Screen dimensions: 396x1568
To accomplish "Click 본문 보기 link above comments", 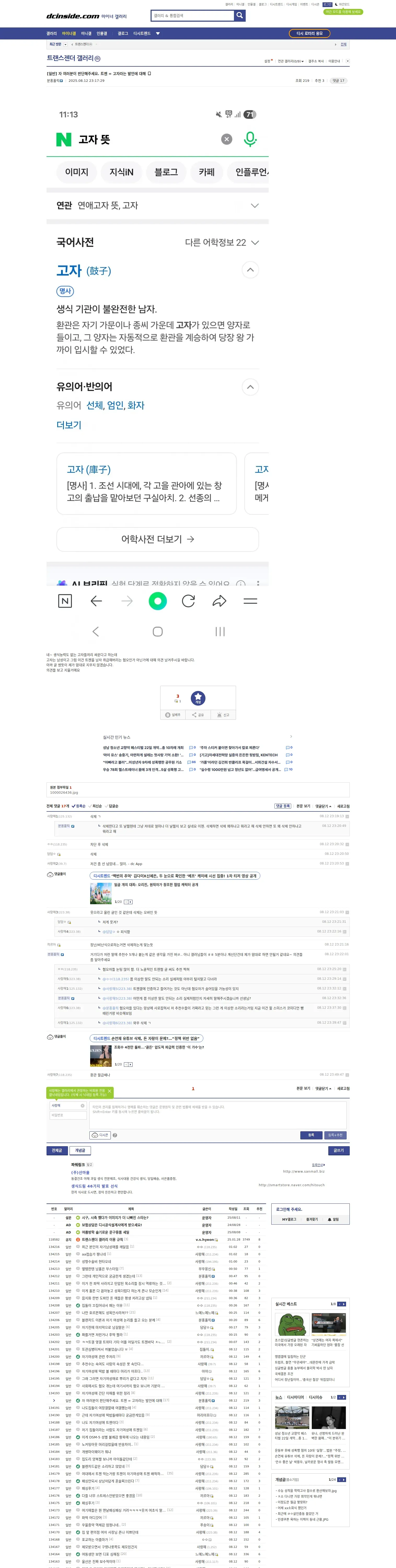I will [303, 806].
